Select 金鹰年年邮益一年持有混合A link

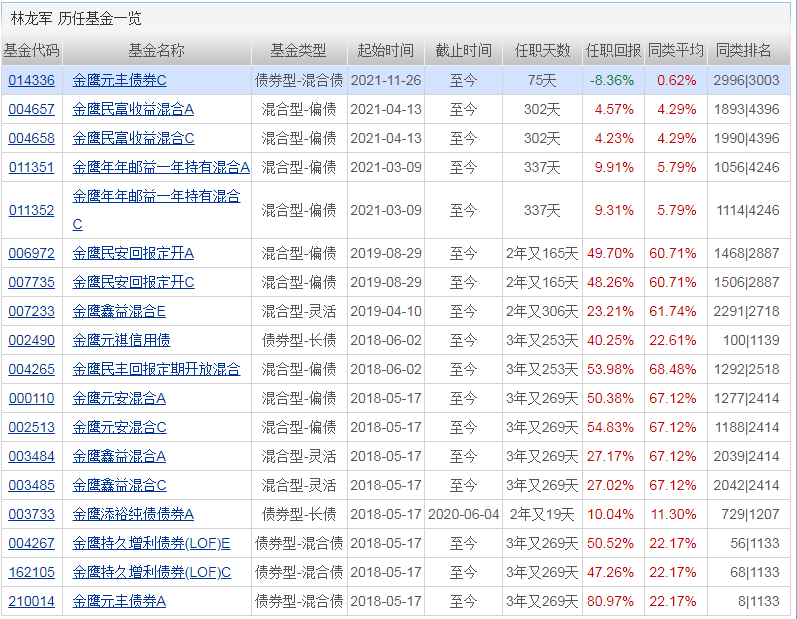point(161,167)
